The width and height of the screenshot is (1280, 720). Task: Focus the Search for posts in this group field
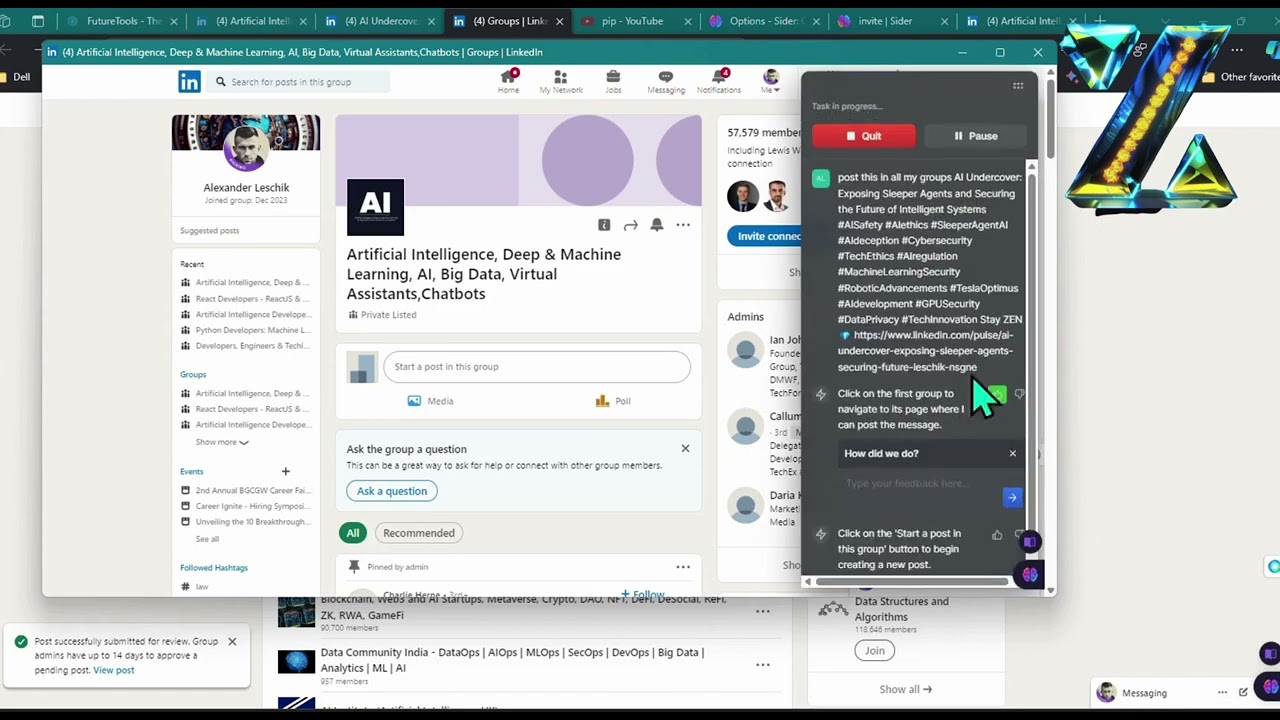pyautogui.click(x=300, y=82)
